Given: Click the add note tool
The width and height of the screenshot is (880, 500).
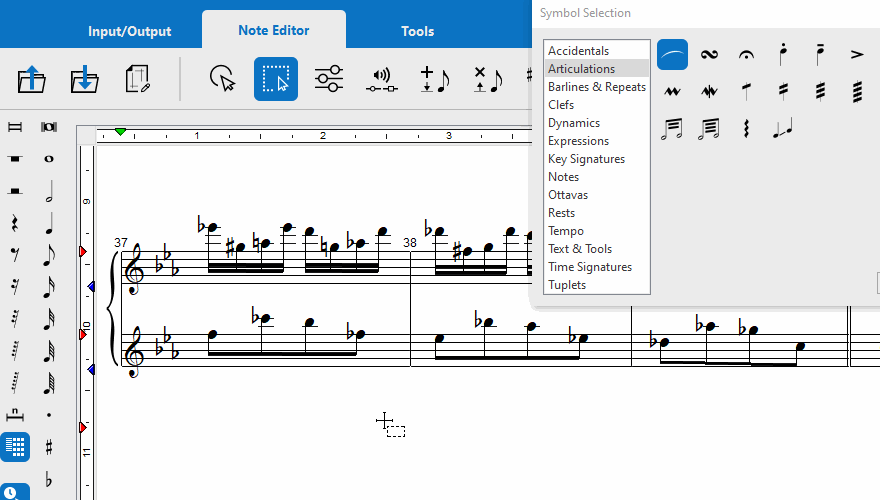Looking at the screenshot, I should click(435, 79).
